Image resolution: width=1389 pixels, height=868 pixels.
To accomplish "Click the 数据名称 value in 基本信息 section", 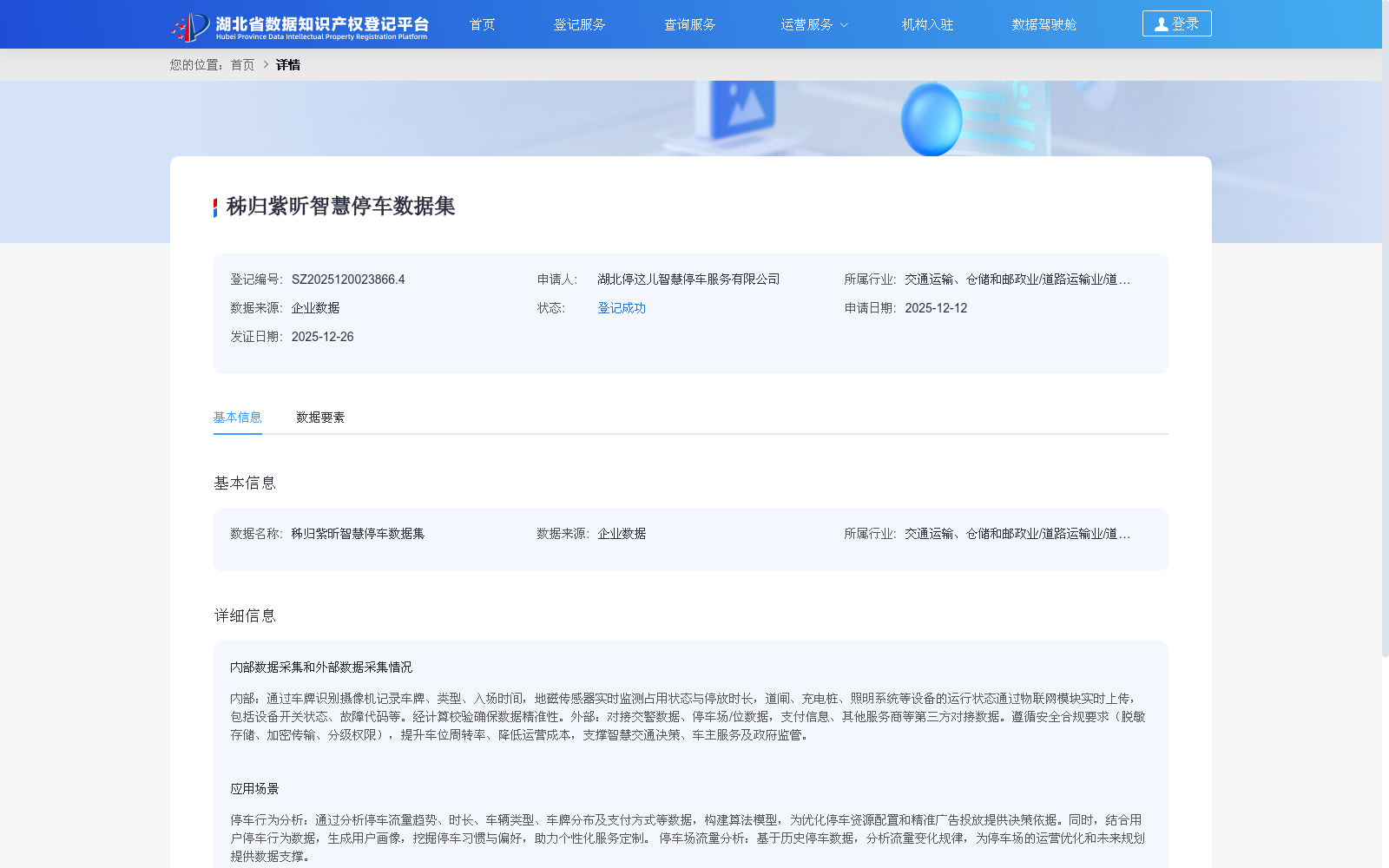I will (x=358, y=534).
